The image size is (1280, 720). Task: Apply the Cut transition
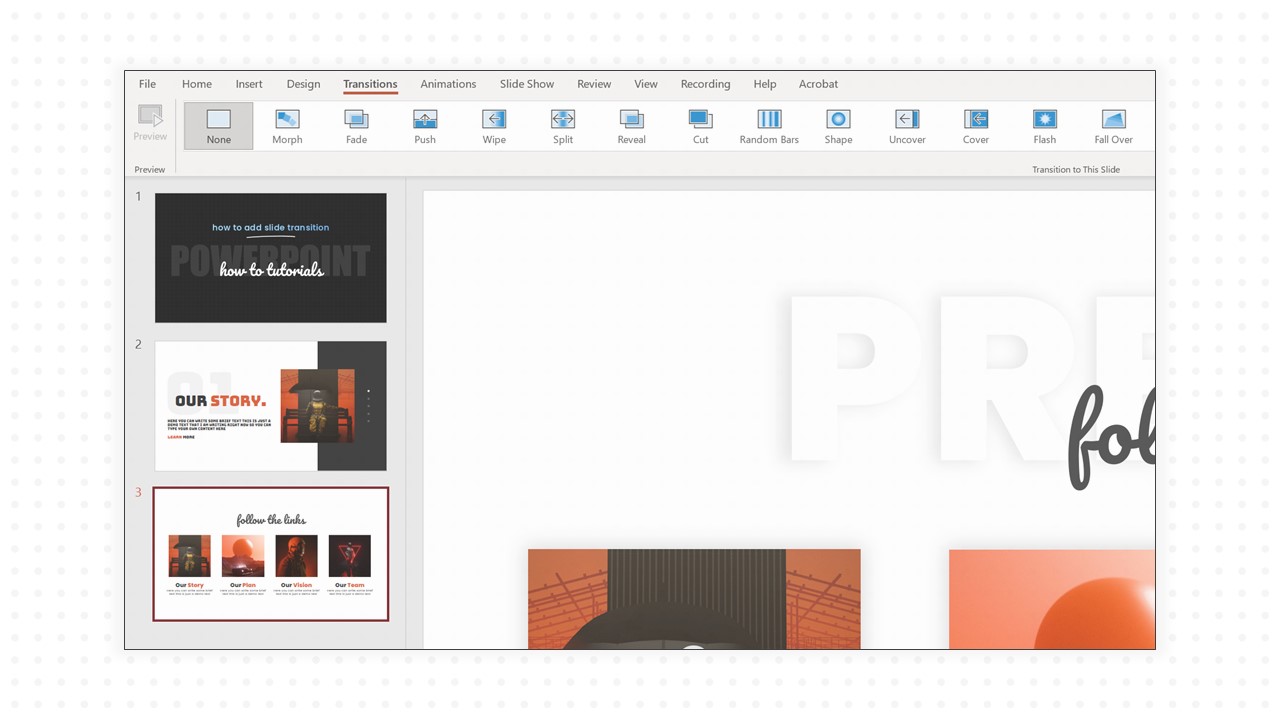700,124
